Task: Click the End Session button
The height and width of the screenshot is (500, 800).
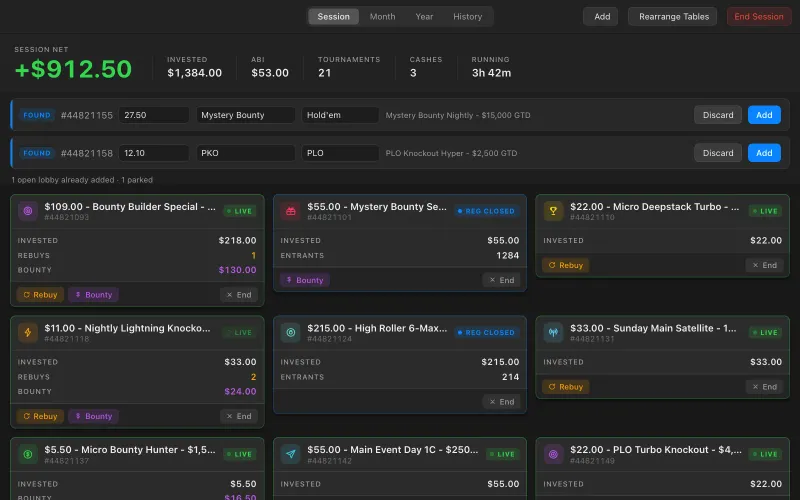Action: (759, 16)
